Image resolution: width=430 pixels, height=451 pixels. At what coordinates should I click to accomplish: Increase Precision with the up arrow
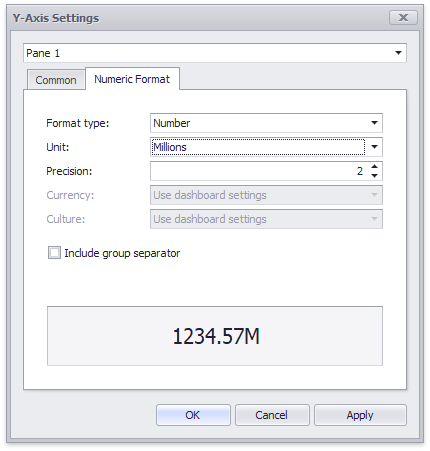[375, 166]
